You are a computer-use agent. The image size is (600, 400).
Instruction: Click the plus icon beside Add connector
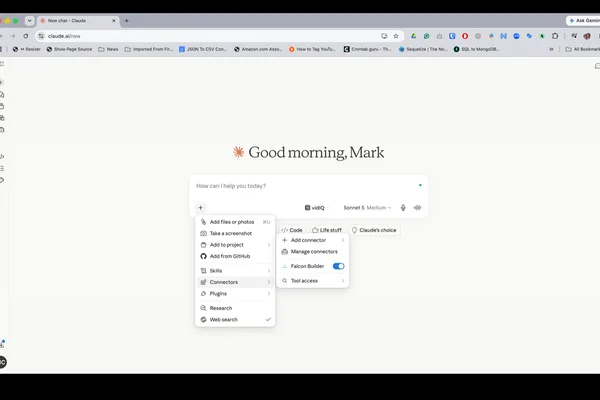(x=285, y=240)
